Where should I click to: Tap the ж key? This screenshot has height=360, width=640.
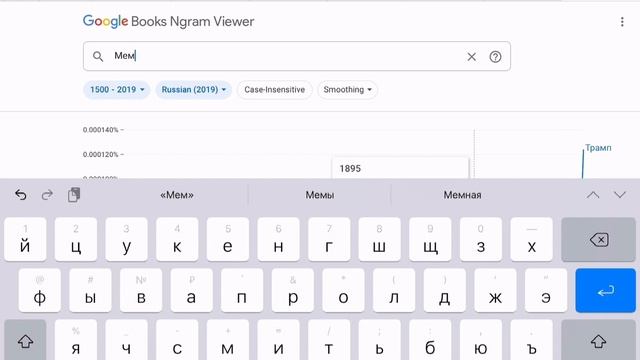click(x=495, y=291)
